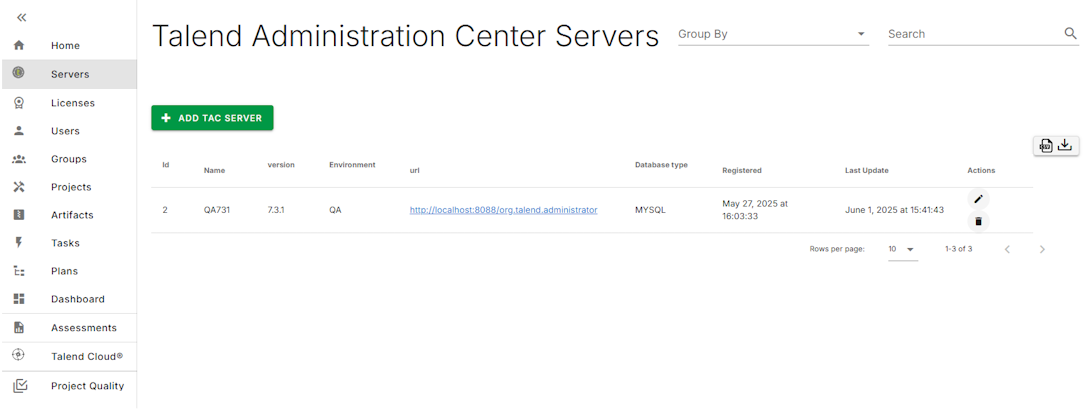Click the 7.3.1 version cell
1092x409 pixels.
[277, 209]
